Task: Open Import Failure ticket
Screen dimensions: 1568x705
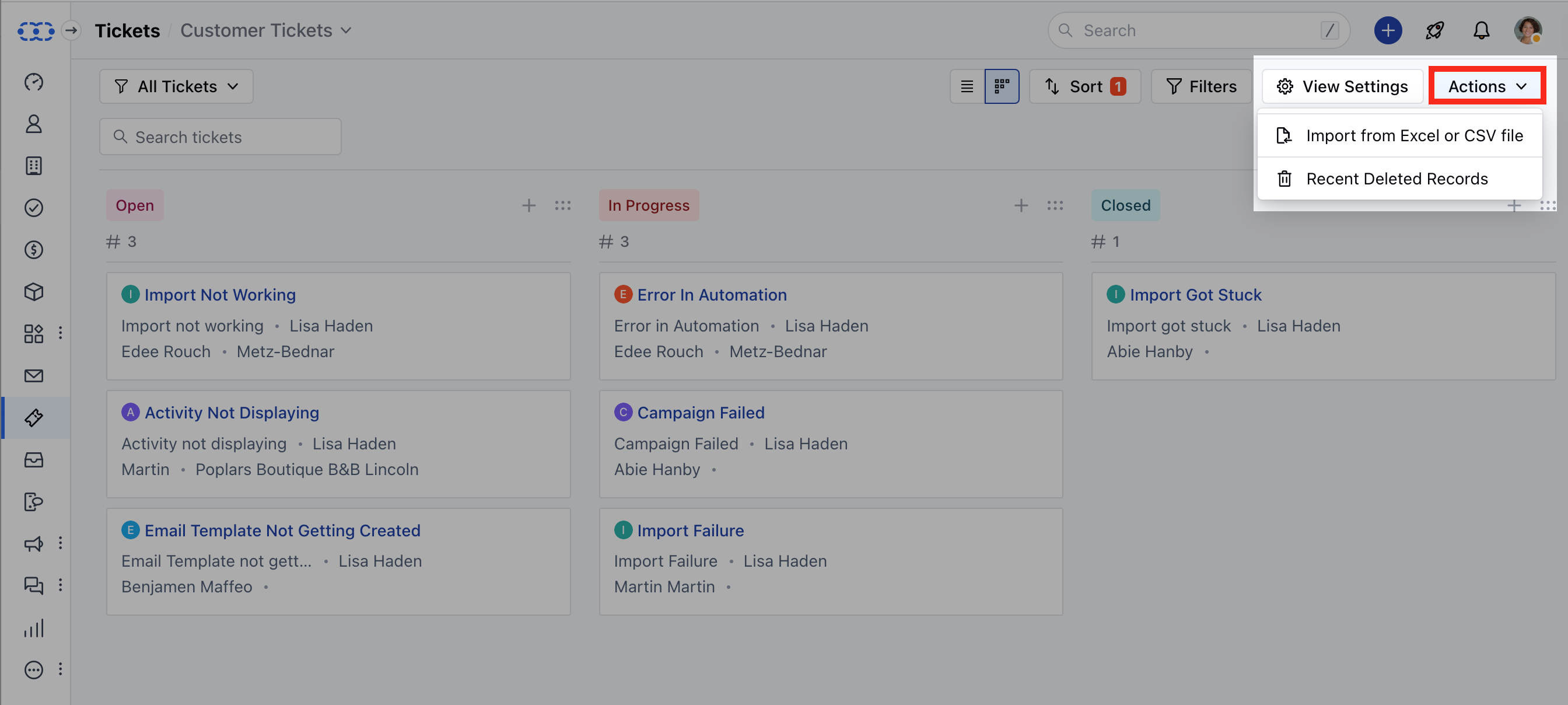Action: pyautogui.click(x=690, y=531)
